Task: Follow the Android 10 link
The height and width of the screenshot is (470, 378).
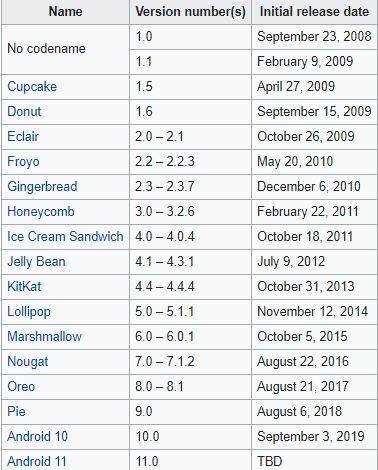Action: [x=37, y=437]
